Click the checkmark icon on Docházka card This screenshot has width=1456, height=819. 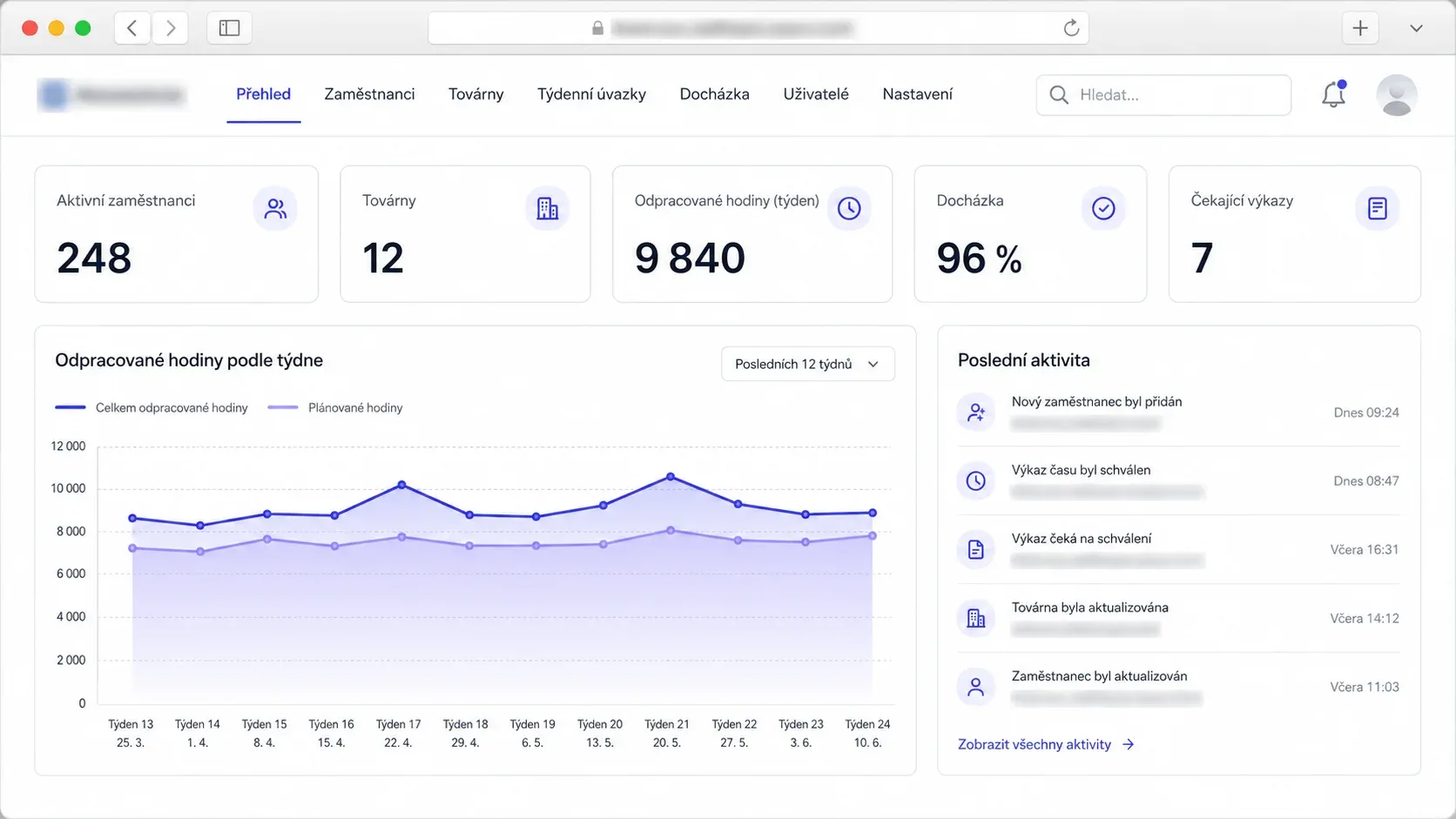1103,209
